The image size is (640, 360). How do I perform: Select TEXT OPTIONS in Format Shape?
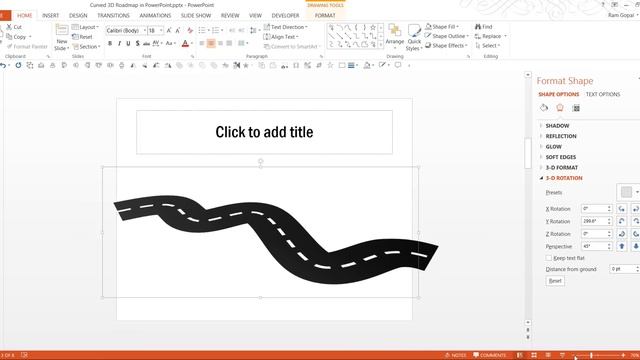point(603,94)
